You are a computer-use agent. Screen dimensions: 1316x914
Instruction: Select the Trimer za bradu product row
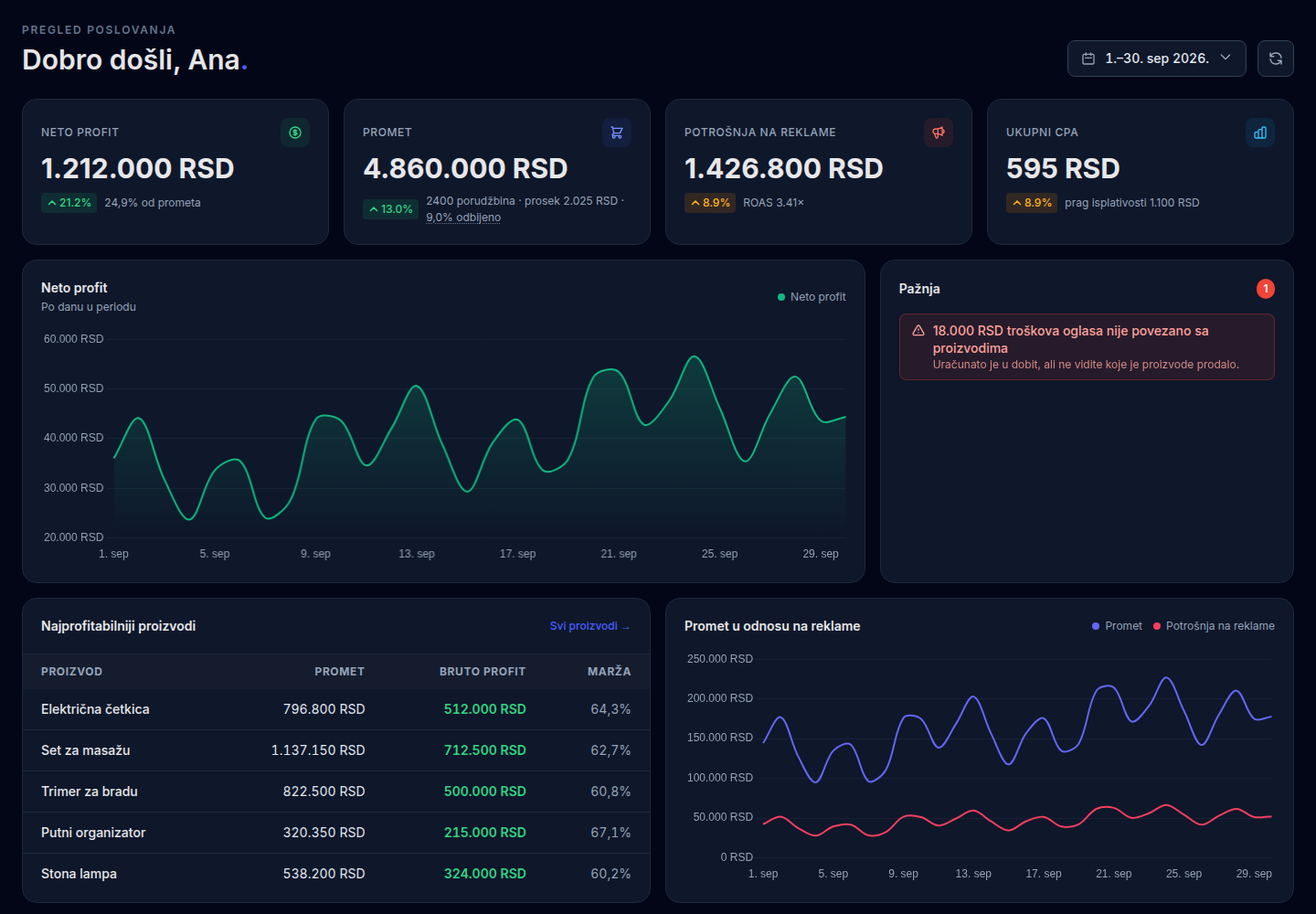pyautogui.click(x=336, y=792)
